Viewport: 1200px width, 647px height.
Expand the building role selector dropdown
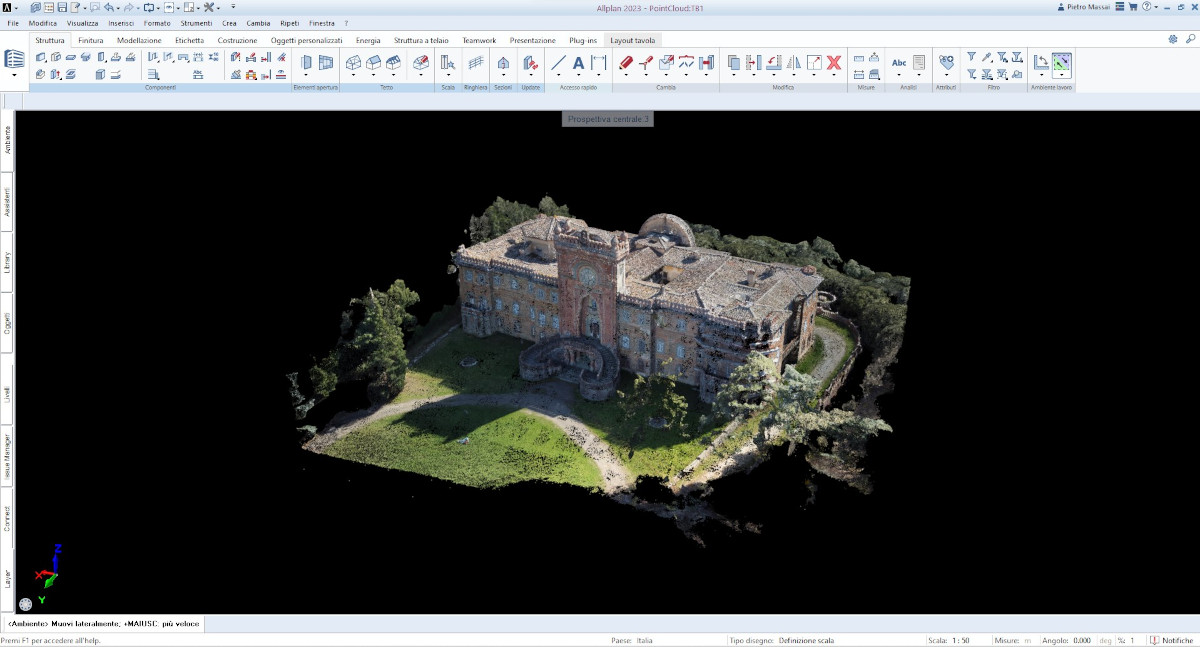[14, 75]
